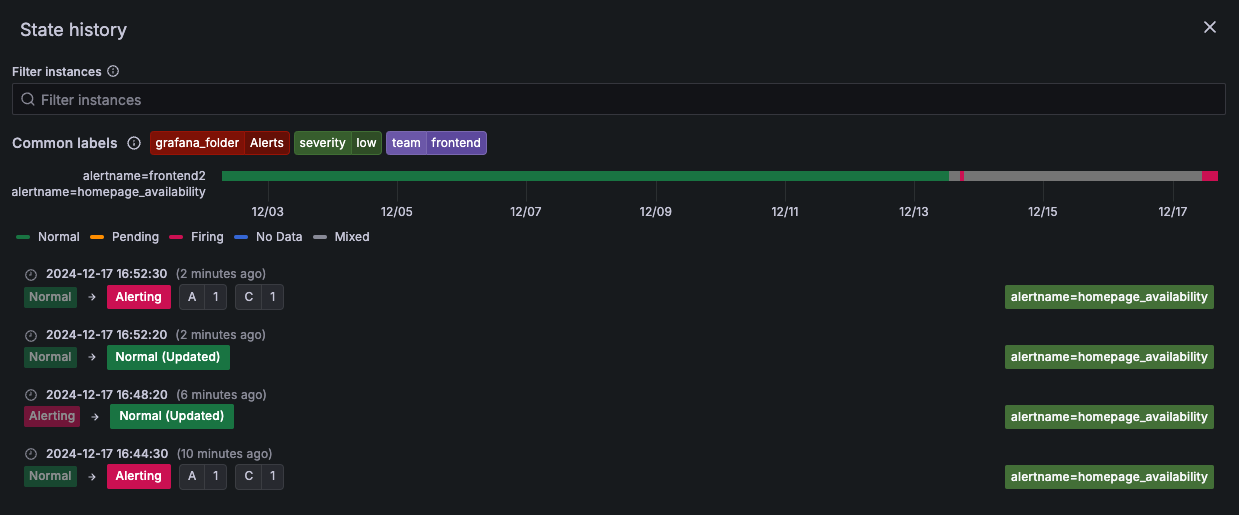Click the gray Mixed segment in timeline
This screenshot has width=1239, height=515.
coord(1080,176)
